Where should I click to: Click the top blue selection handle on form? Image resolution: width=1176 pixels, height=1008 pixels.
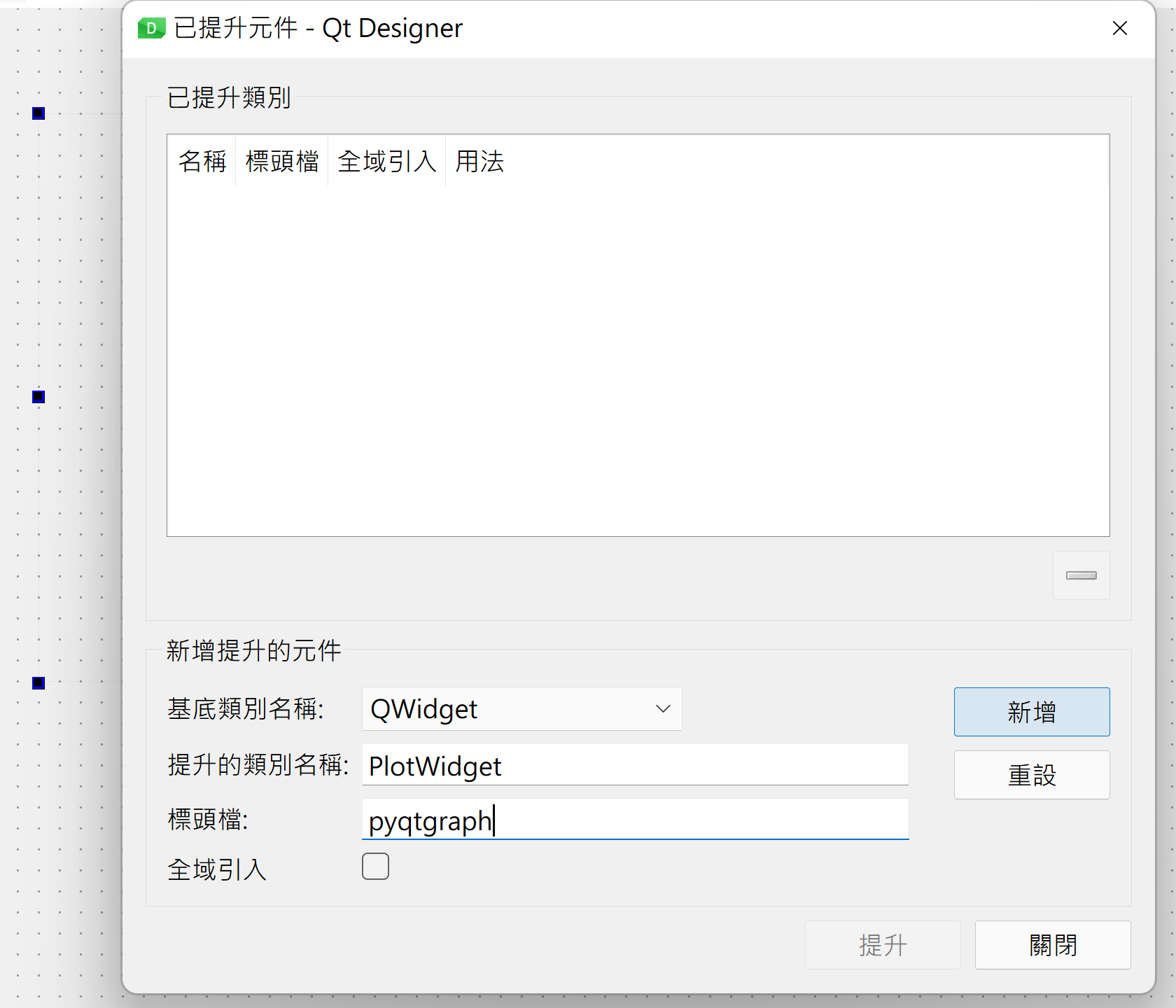click(x=38, y=113)
